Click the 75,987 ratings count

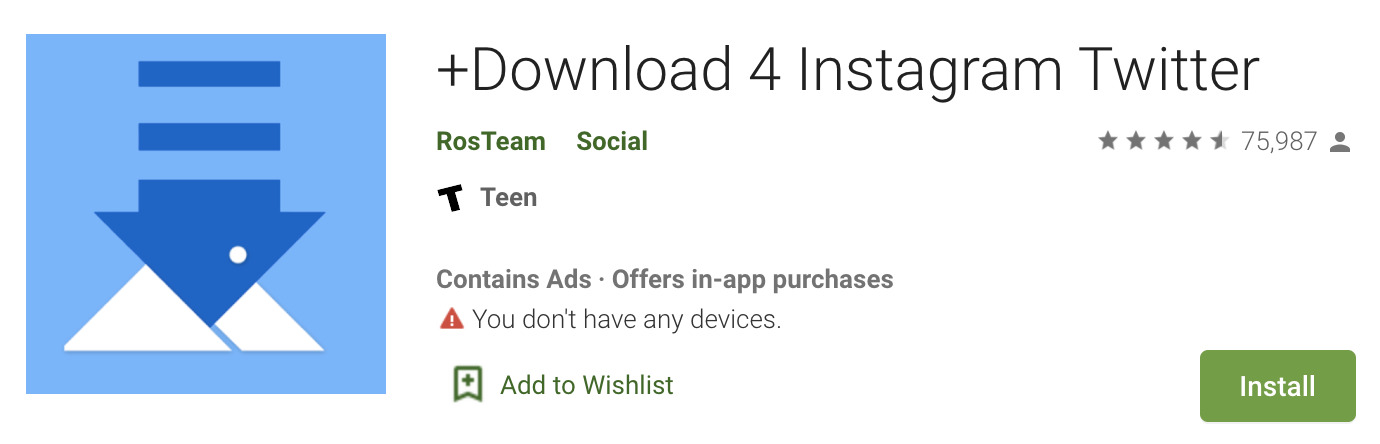click(1279, 142)
